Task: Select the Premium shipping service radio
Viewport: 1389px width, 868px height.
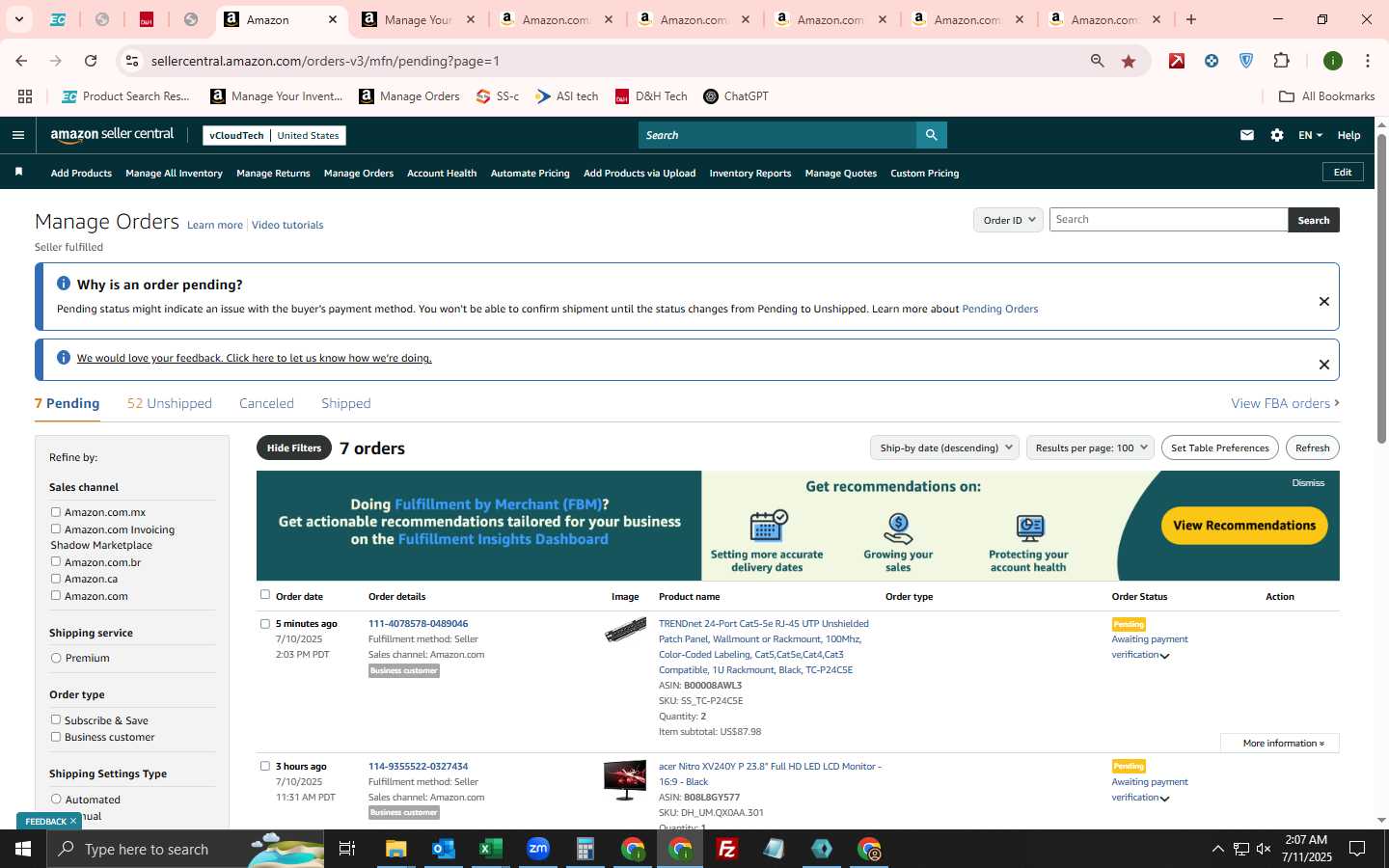Action: (x=56, y=658)
